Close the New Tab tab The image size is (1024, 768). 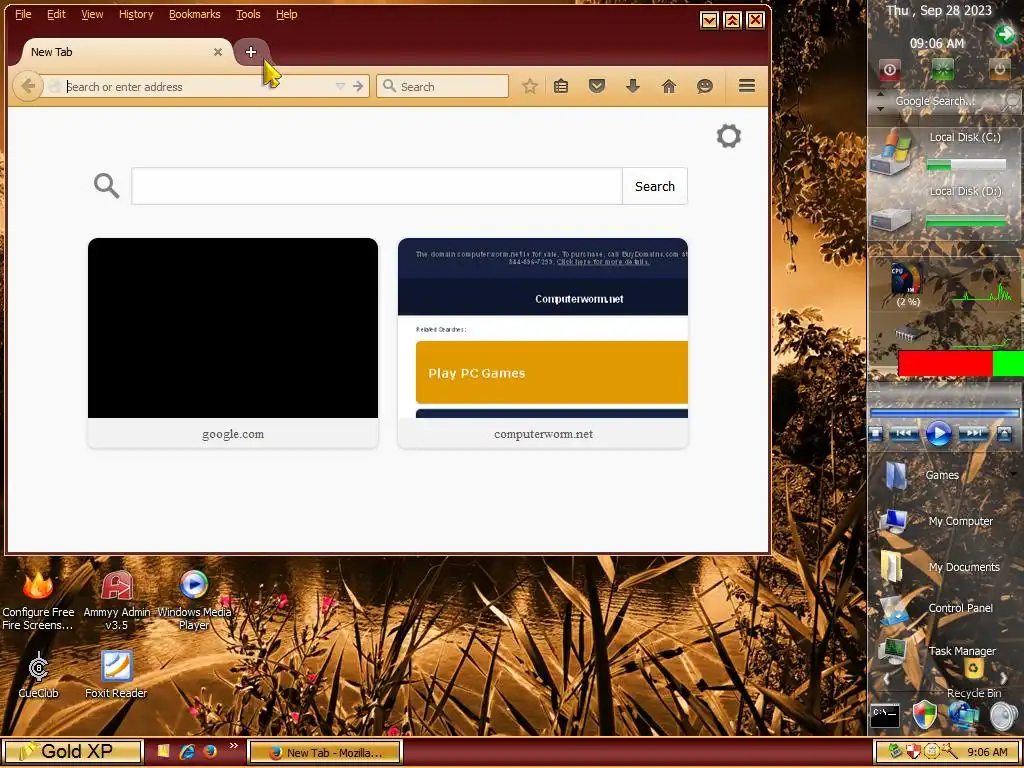point(217,52)
